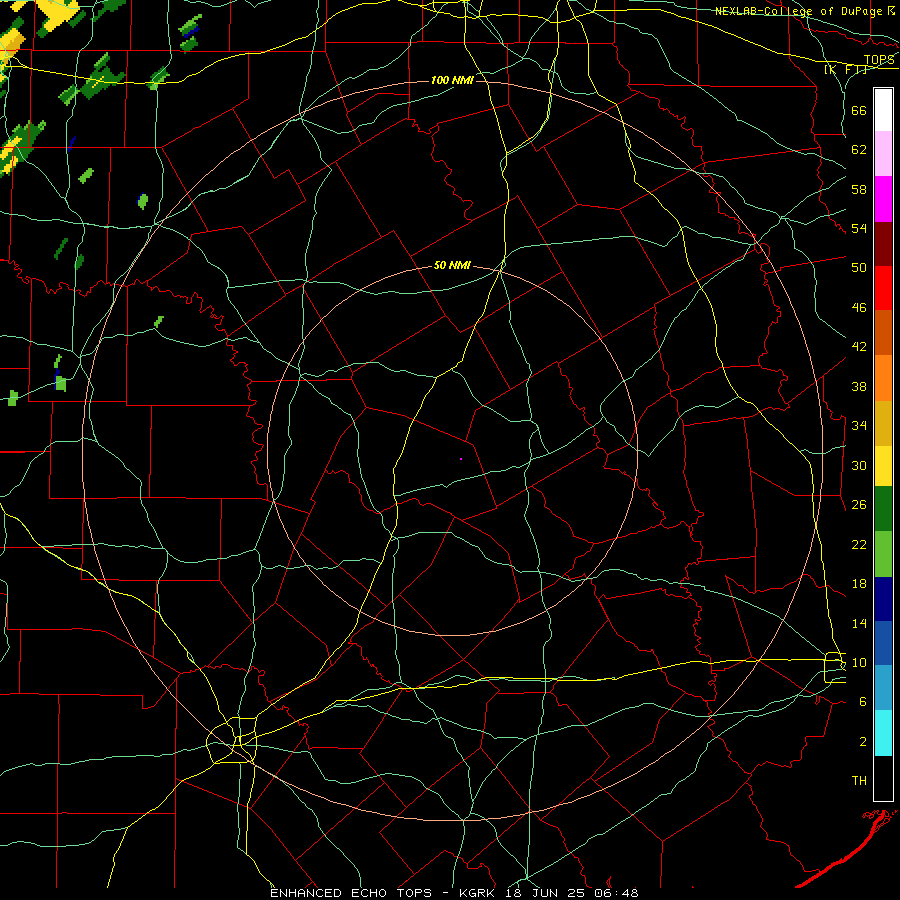Click the 66 value on the scale
900x900 pixels.
[859, 111]
